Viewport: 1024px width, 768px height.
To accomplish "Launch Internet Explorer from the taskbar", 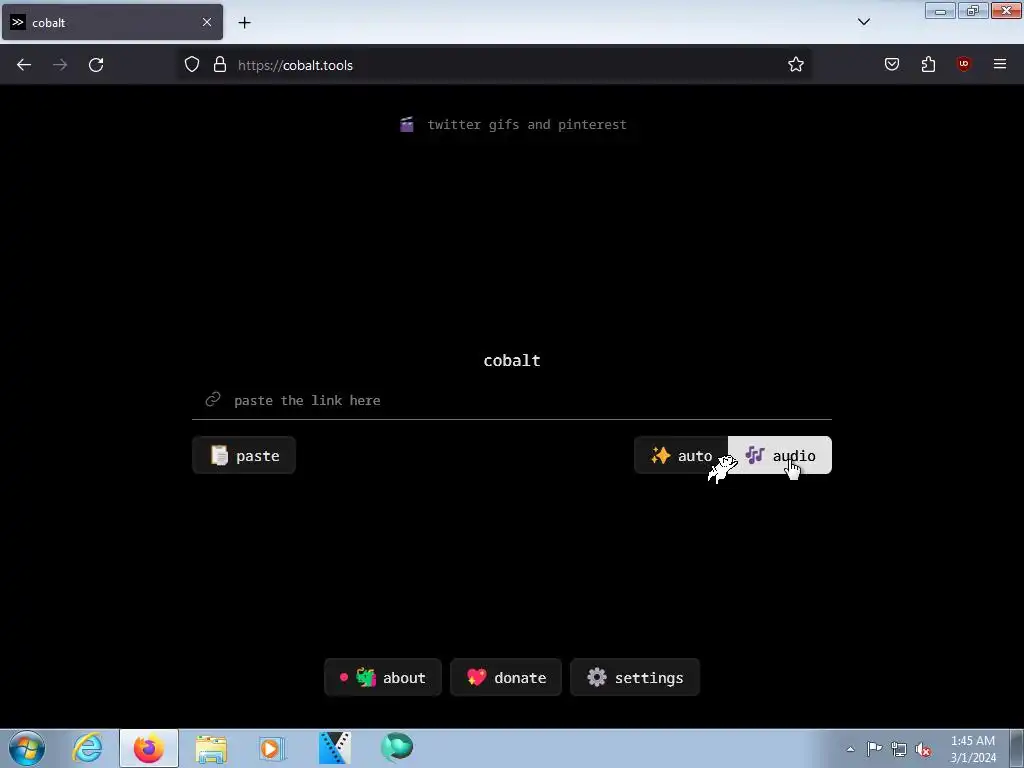I will pos(88,748).
